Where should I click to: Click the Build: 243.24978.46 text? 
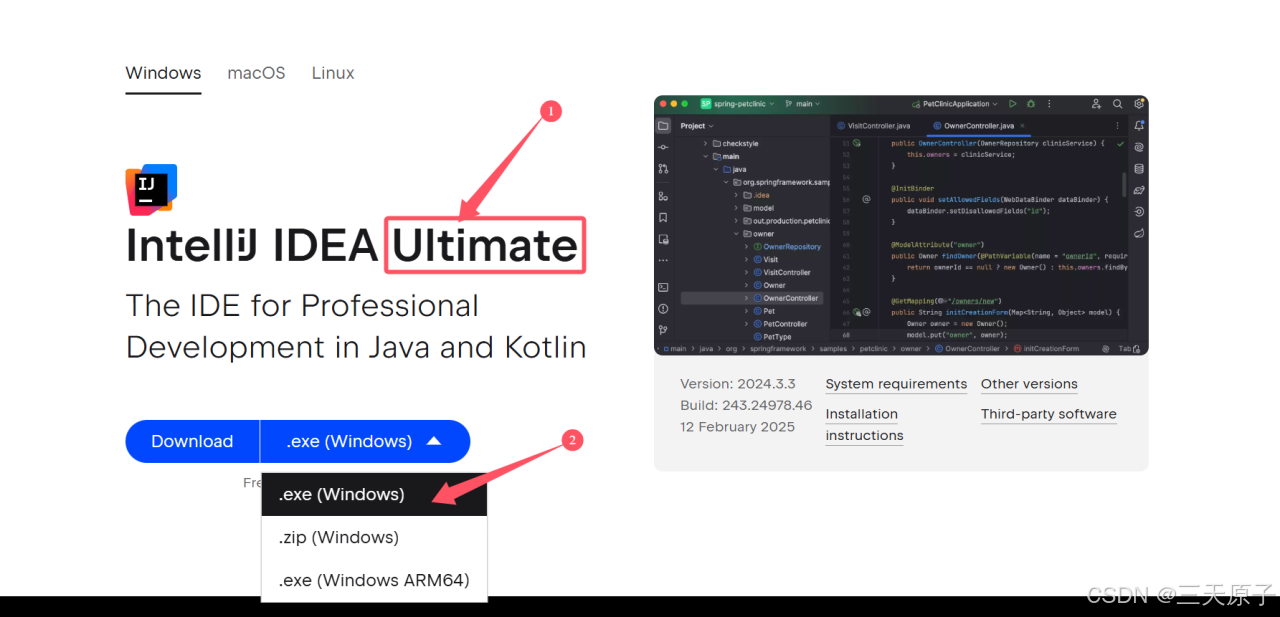746,405
